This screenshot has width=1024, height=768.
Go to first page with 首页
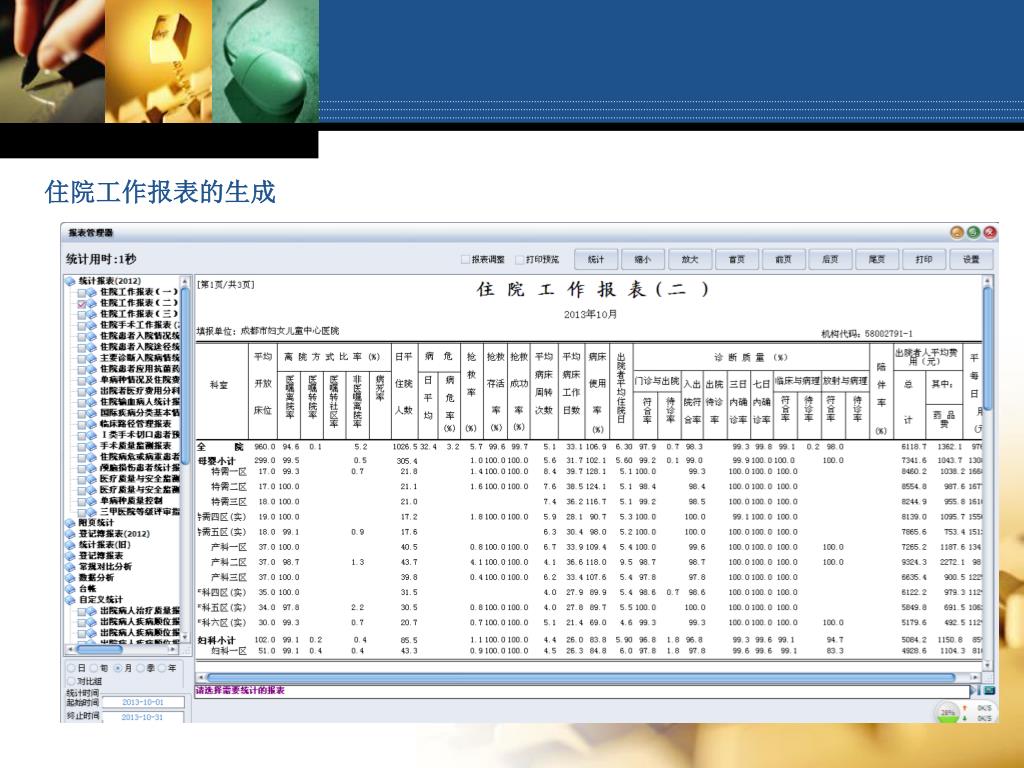coord(737,259)
